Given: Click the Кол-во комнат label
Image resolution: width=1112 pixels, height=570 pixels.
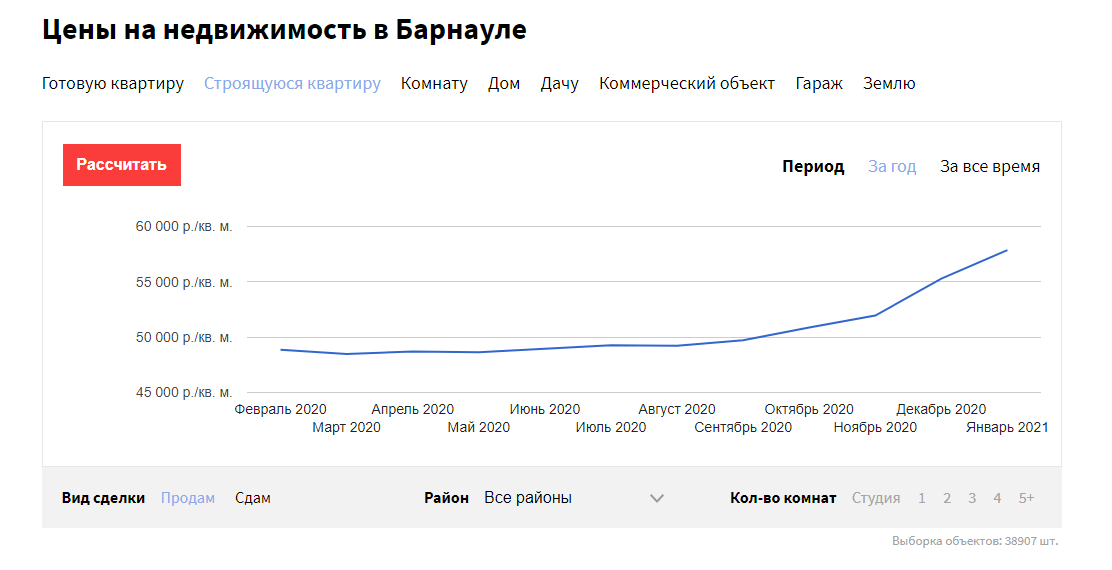Looking at the screenshot, I should pyautogui.click(x=784, y=498).
